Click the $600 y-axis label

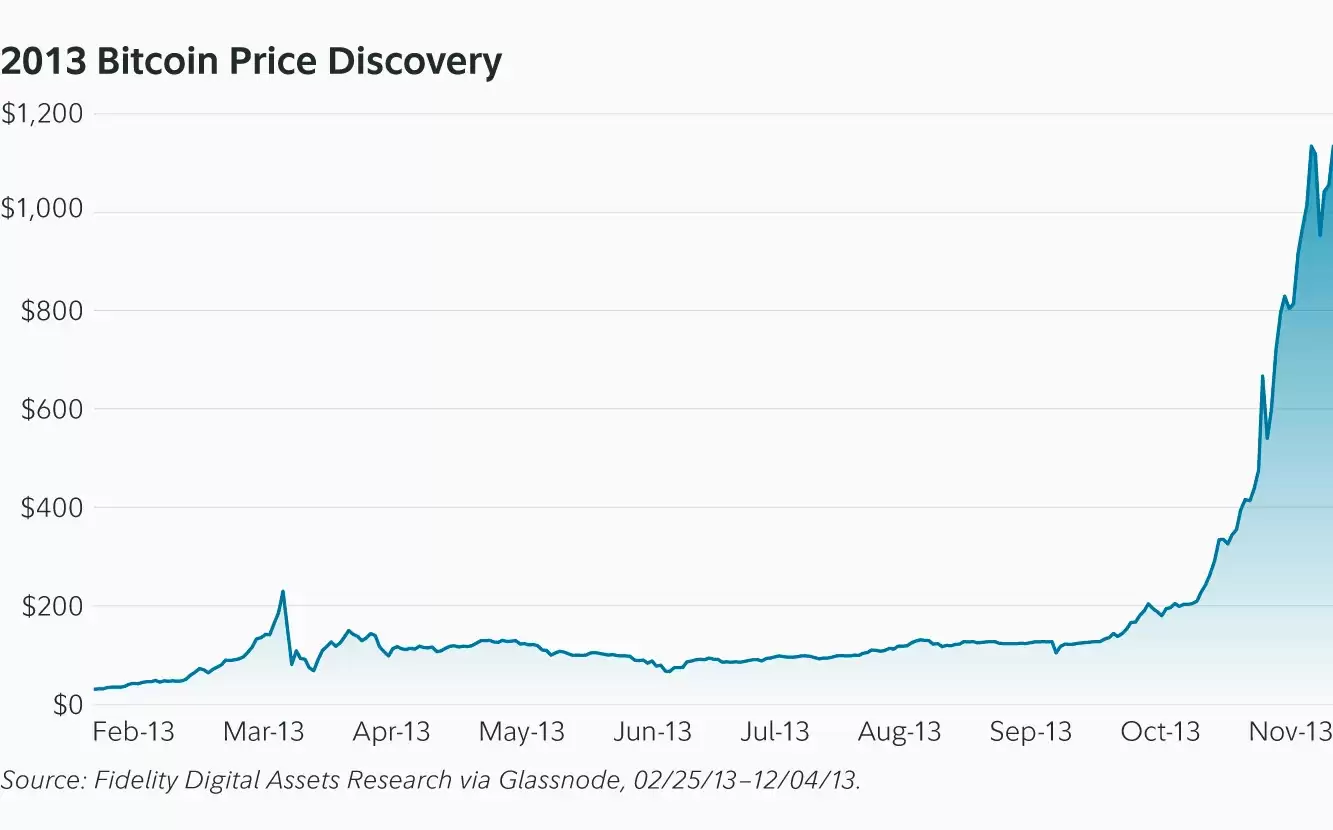(52, 409)
